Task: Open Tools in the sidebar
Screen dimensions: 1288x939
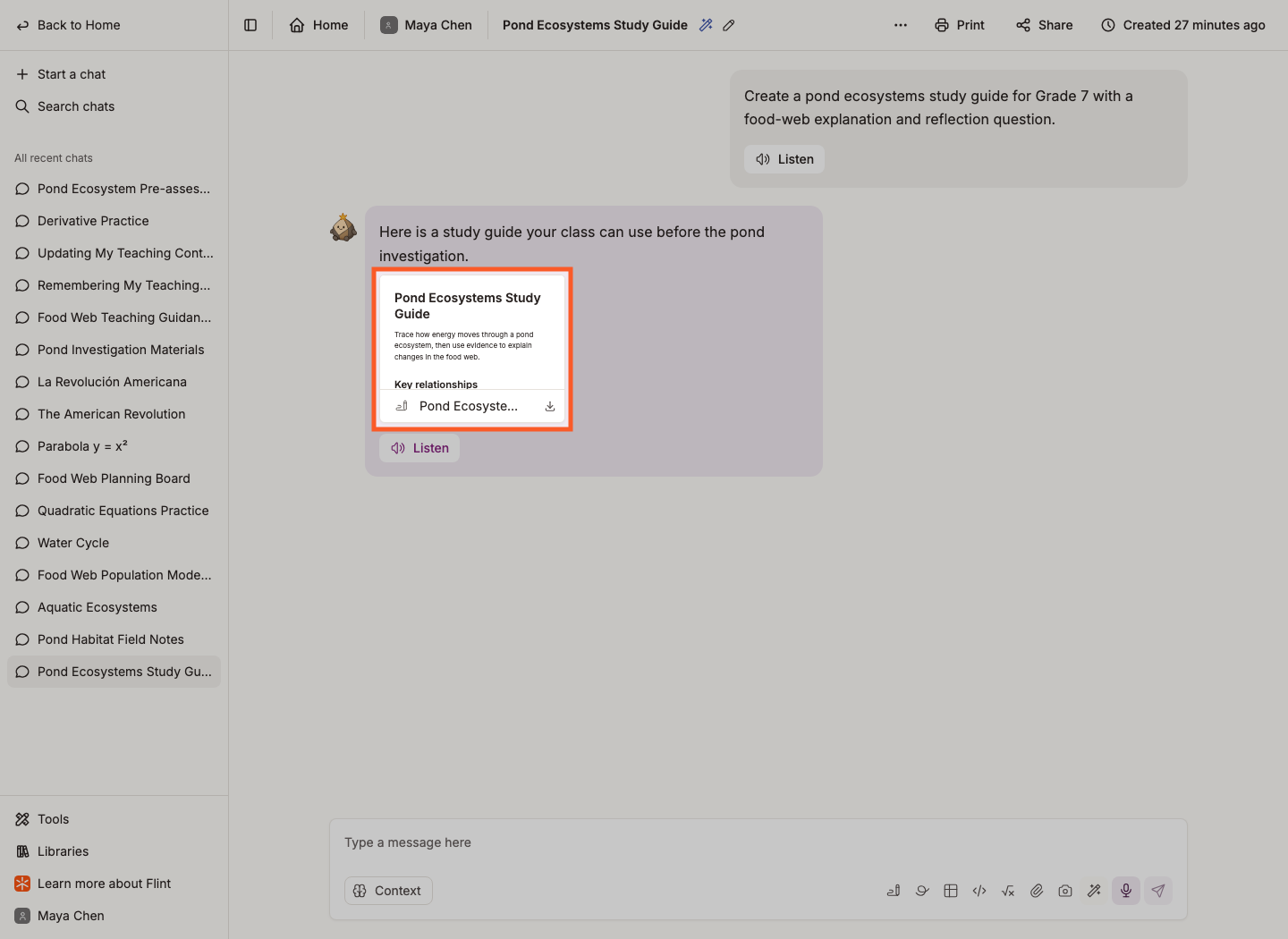Action: [x=114, y=819]
